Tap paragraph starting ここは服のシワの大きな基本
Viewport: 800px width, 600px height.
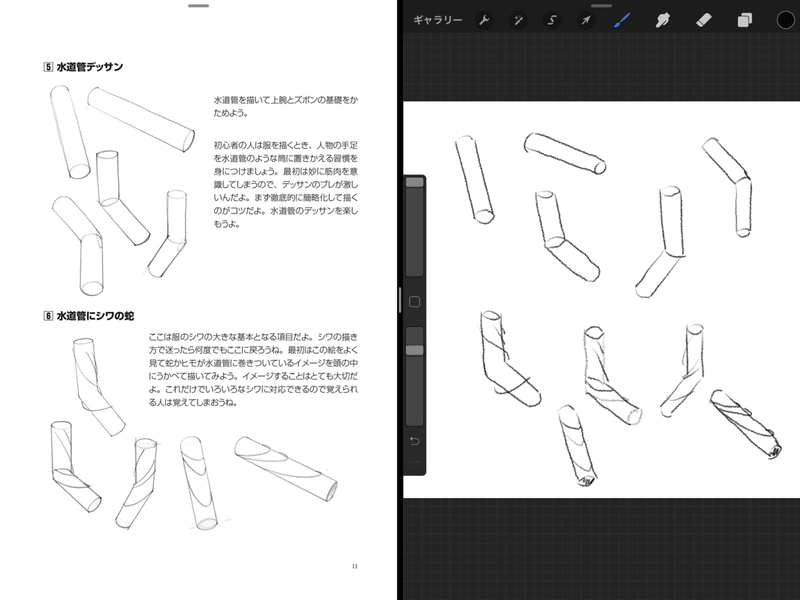[x=253, y=369]
